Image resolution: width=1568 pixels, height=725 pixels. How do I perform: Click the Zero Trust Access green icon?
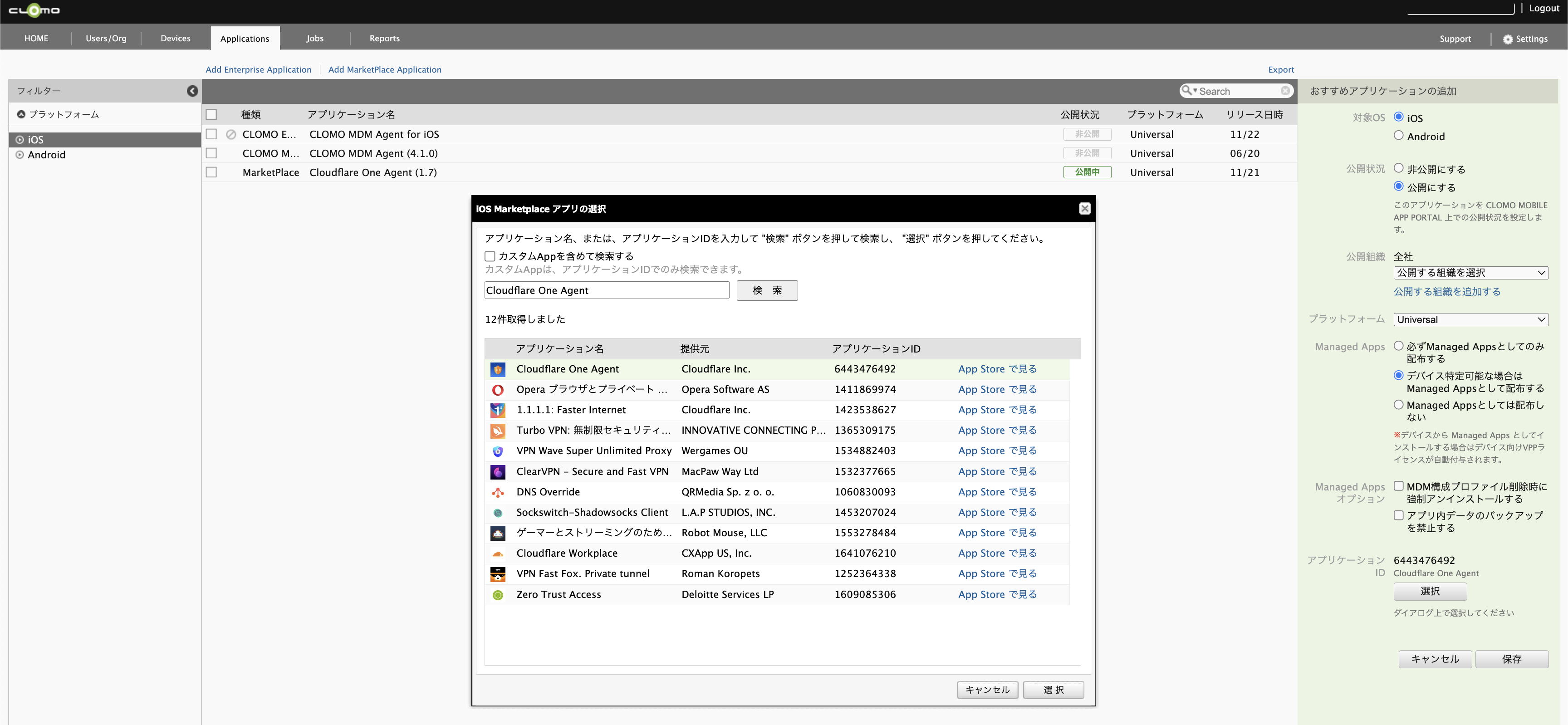[497, 595]
